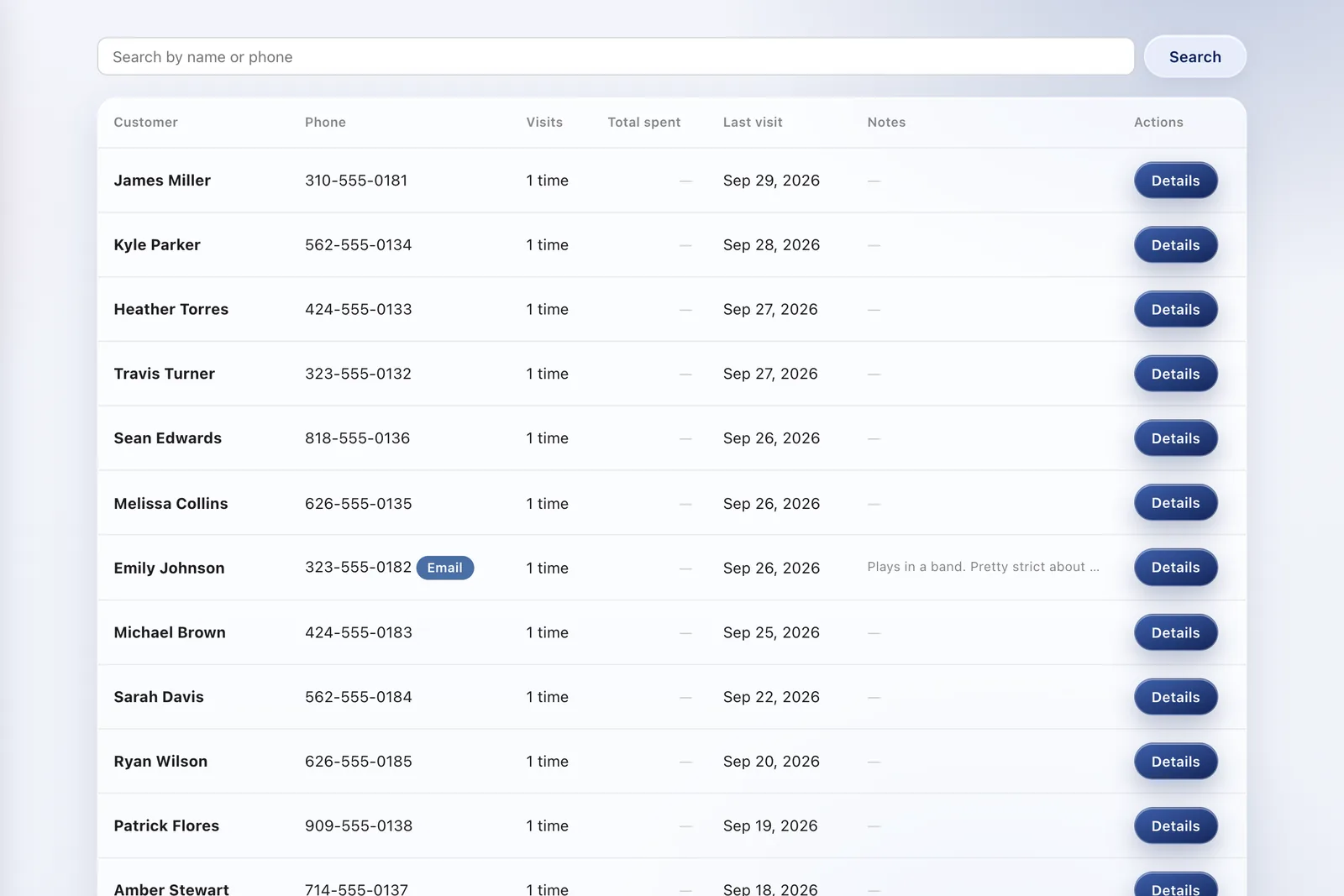Select phone number 562-555-0134
Screen dimensions: 1344x896
[x=359, y=245]
